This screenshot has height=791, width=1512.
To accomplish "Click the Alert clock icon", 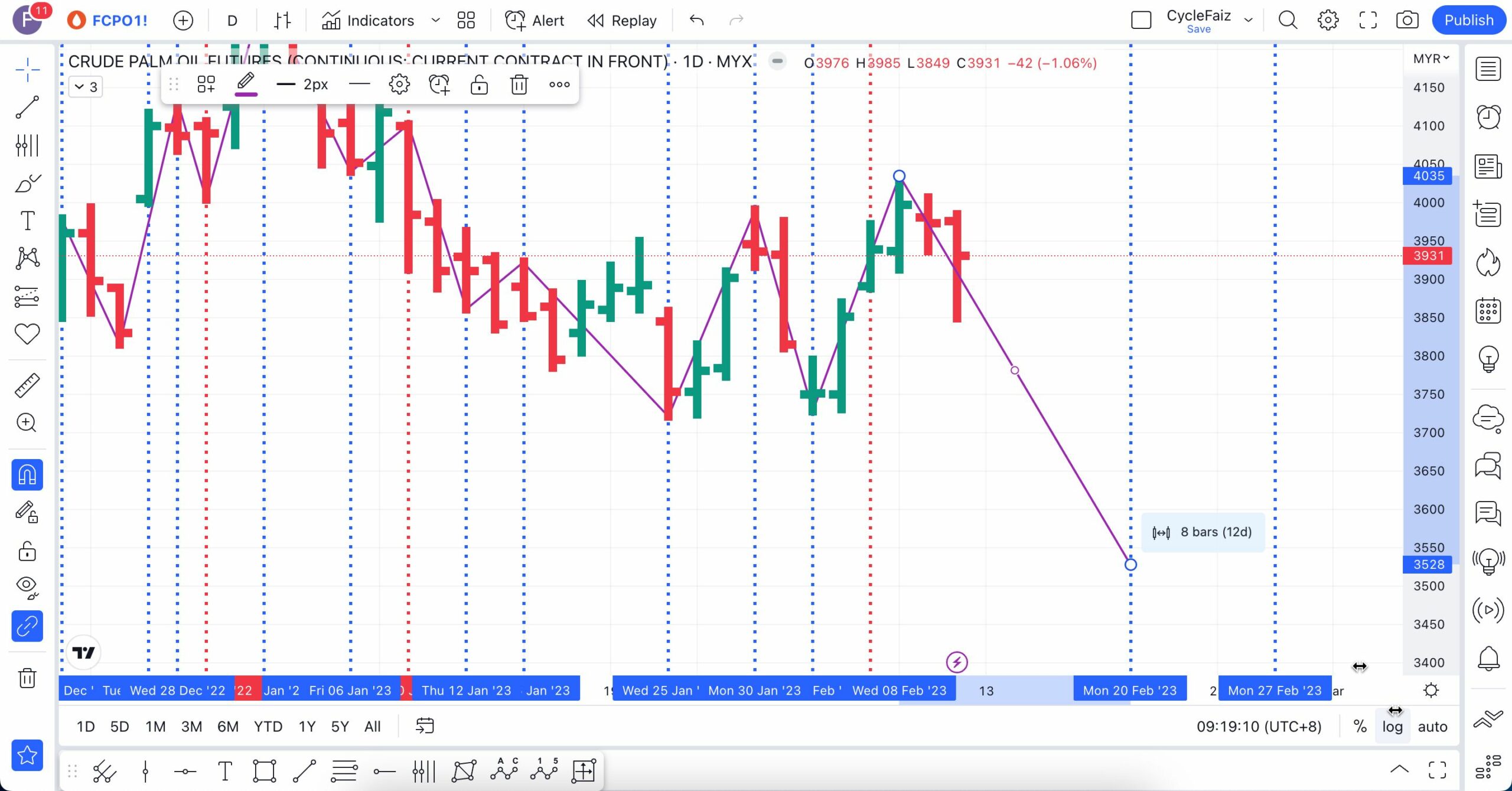I will [516, 21].
